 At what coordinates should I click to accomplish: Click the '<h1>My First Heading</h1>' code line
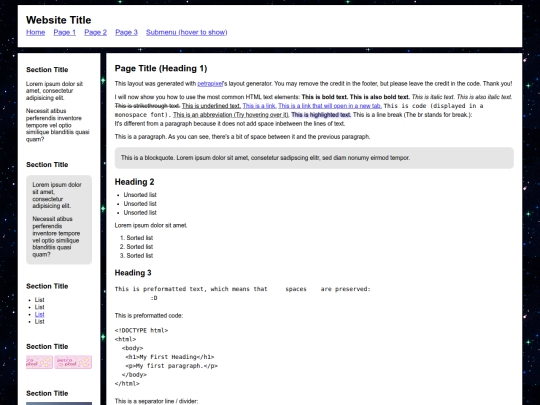[170, 357]
